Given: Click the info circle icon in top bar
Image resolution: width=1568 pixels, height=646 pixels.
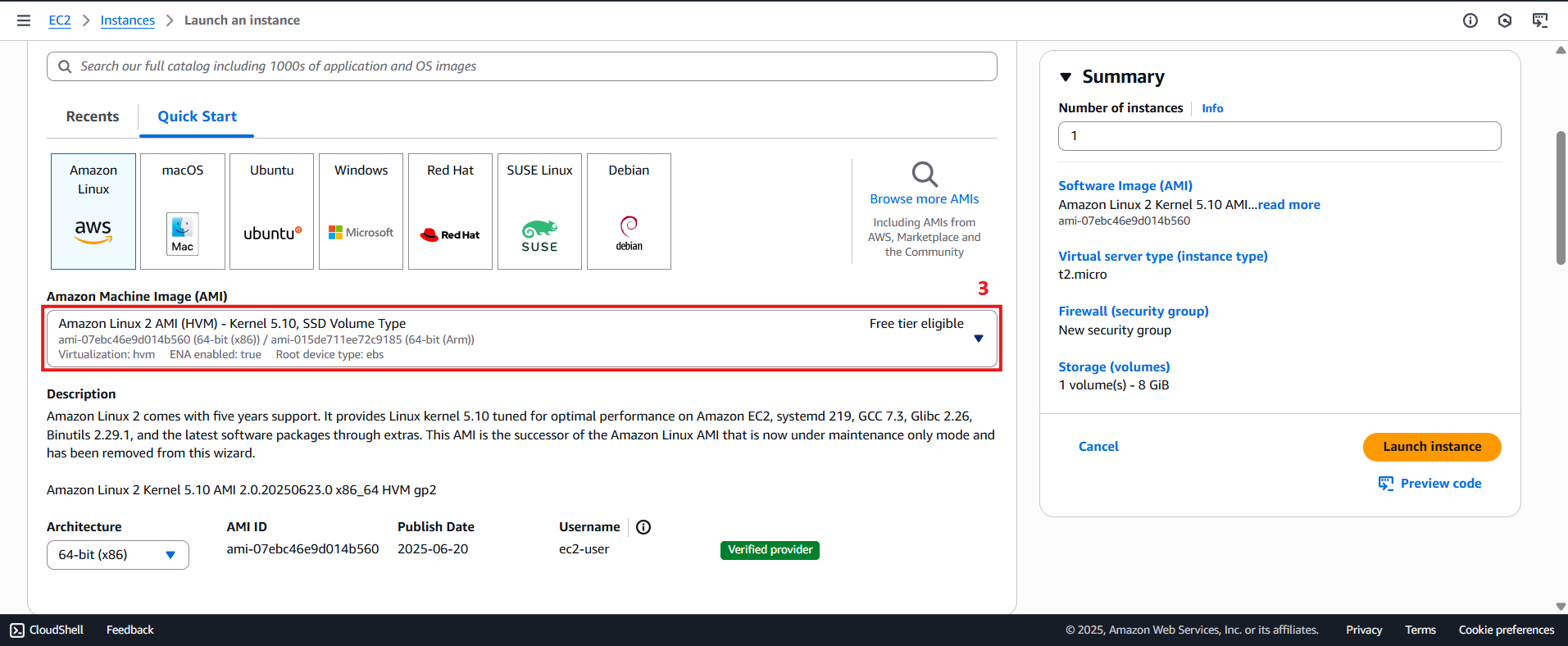Looking at the screenshot, I should pyautogui.click(x=1470, y=20).
